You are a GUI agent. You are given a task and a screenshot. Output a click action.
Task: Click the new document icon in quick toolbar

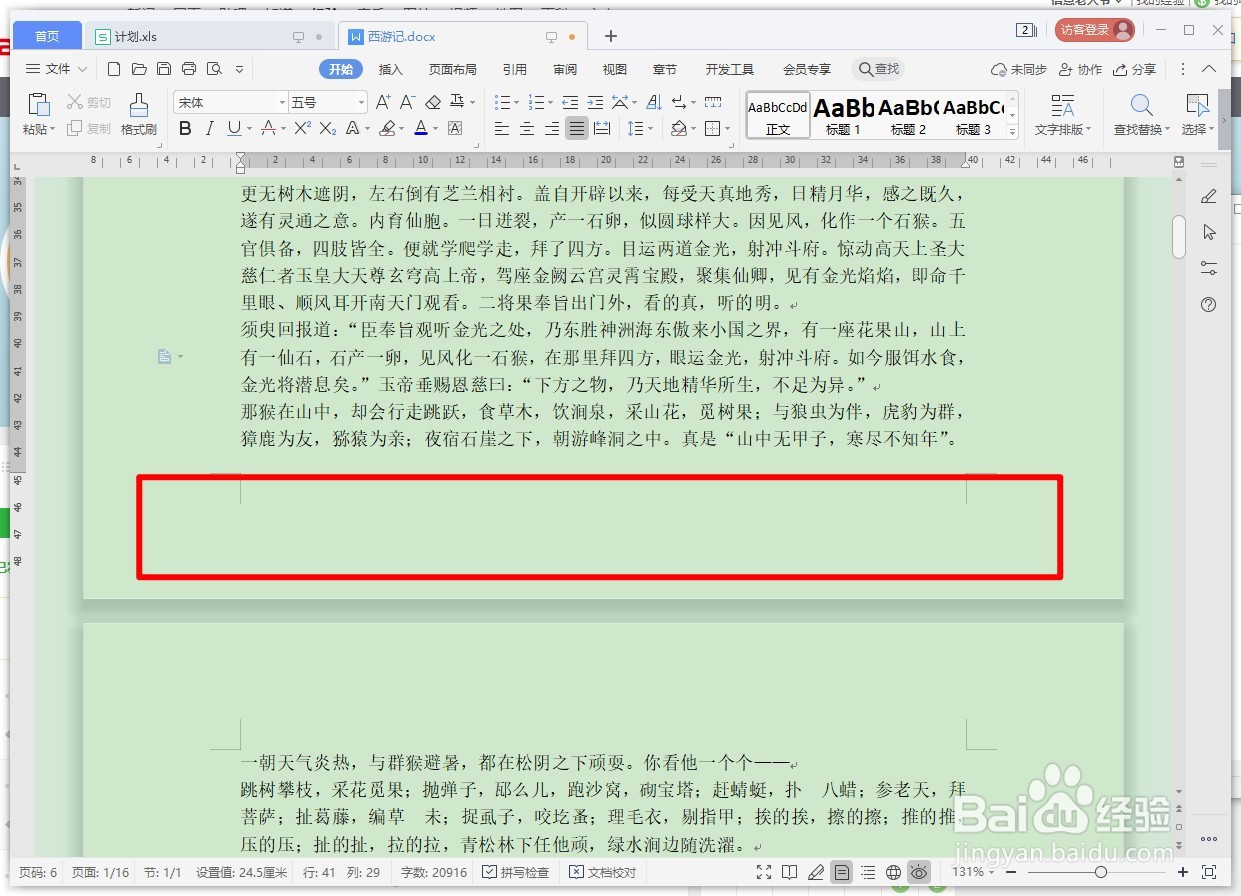coord(114,69)
